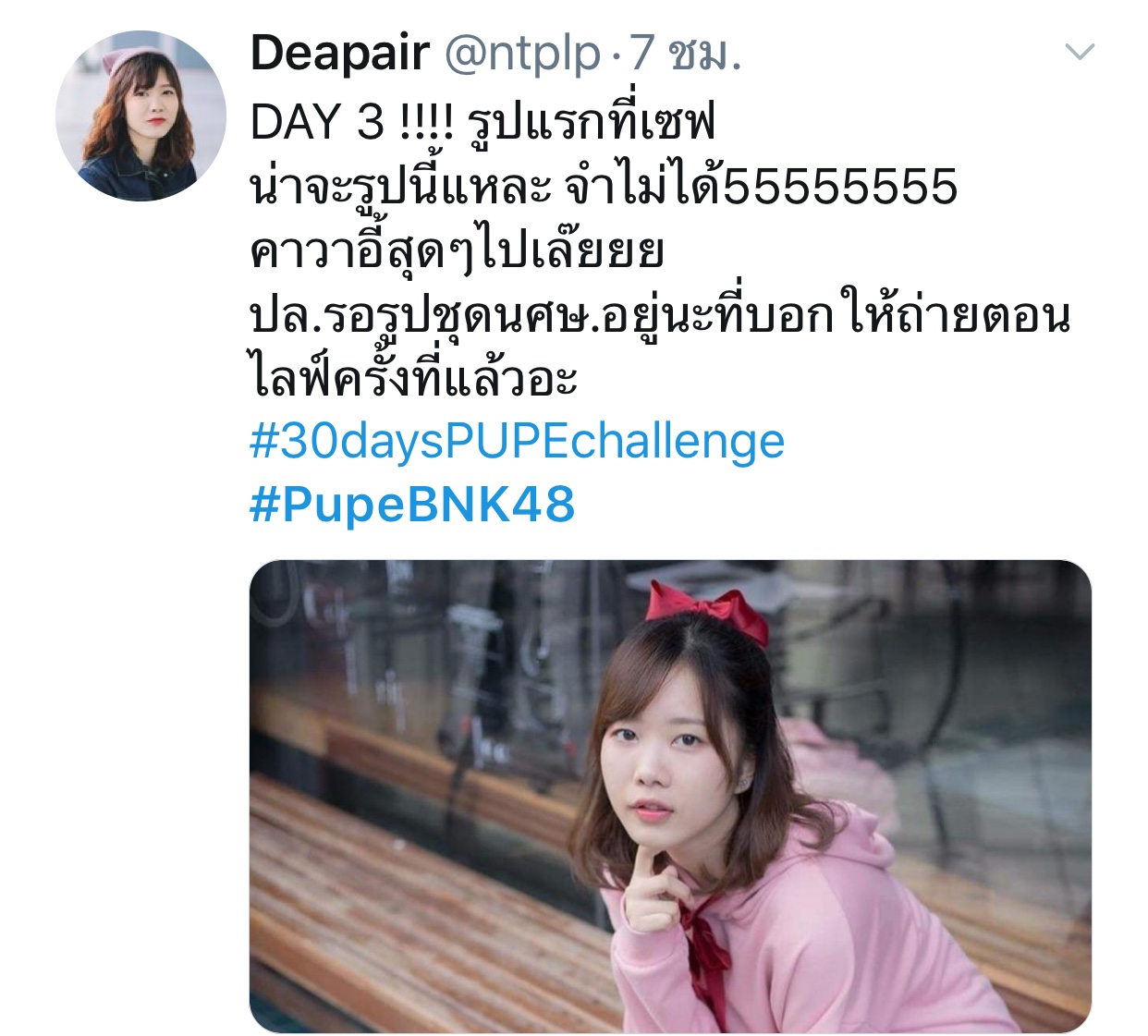Visit the @ntplp handle profile
The height and width of the screenshot is (1036, 1148).
[x=522, y=55]
